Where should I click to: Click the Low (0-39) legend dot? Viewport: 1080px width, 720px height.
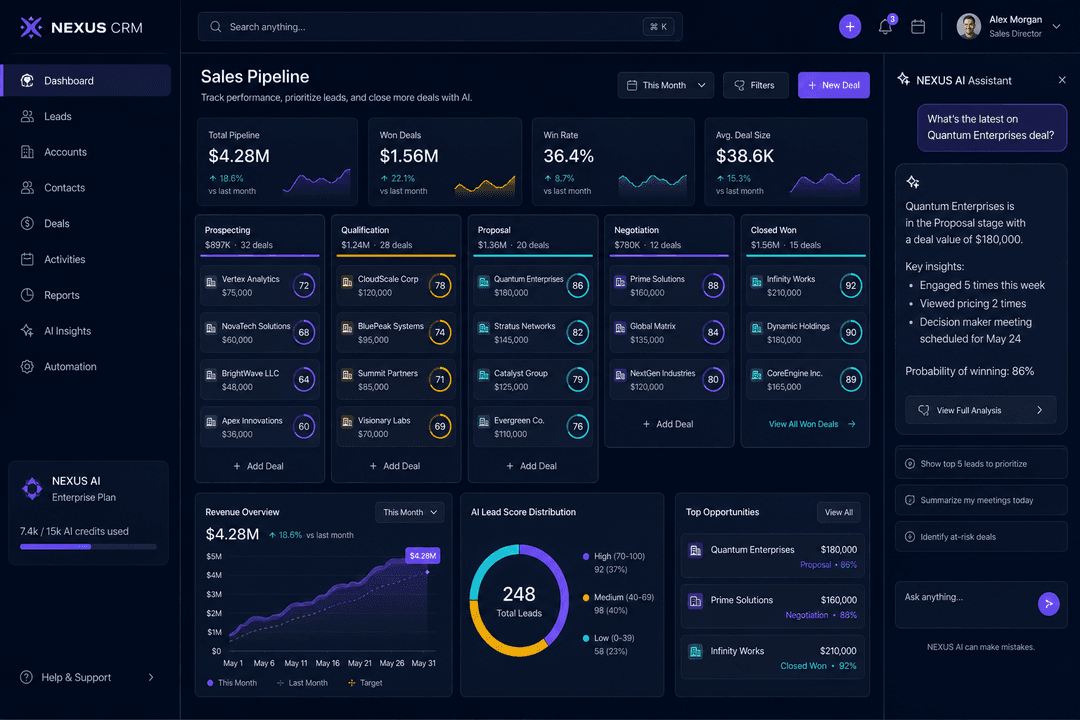coord(586,638)
